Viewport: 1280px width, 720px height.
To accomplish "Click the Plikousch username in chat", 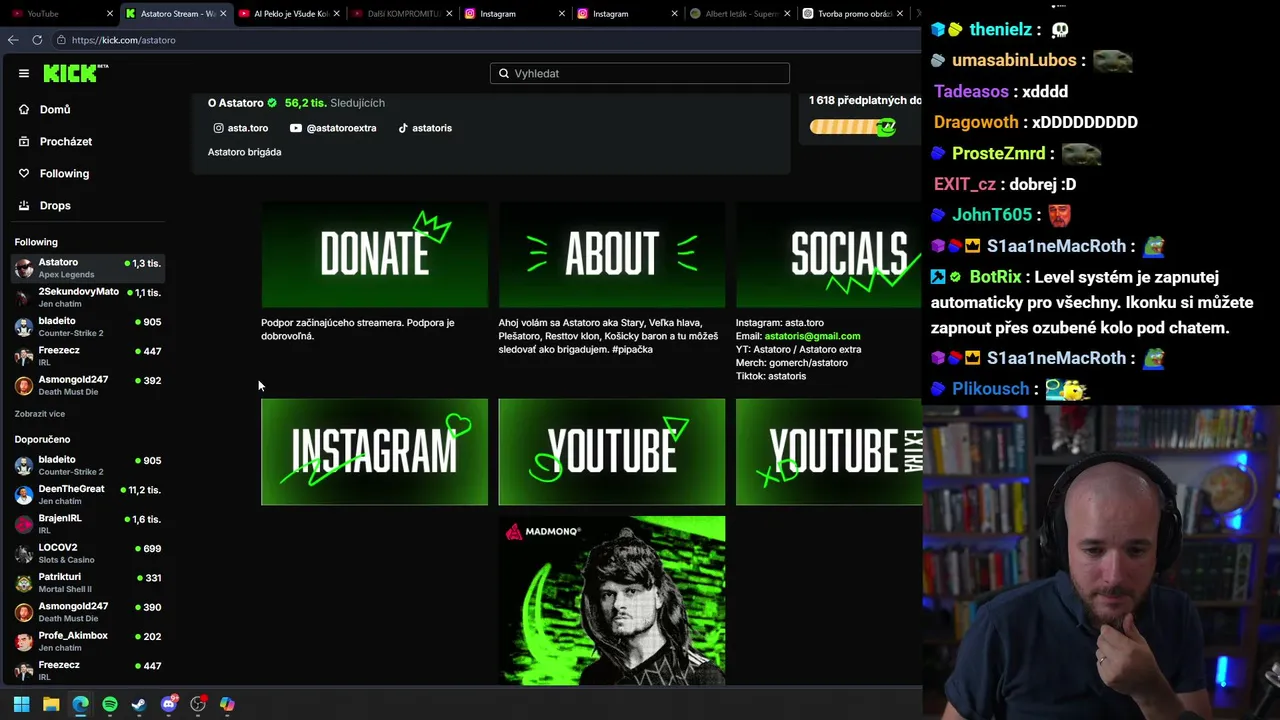I will coord(990,390).
